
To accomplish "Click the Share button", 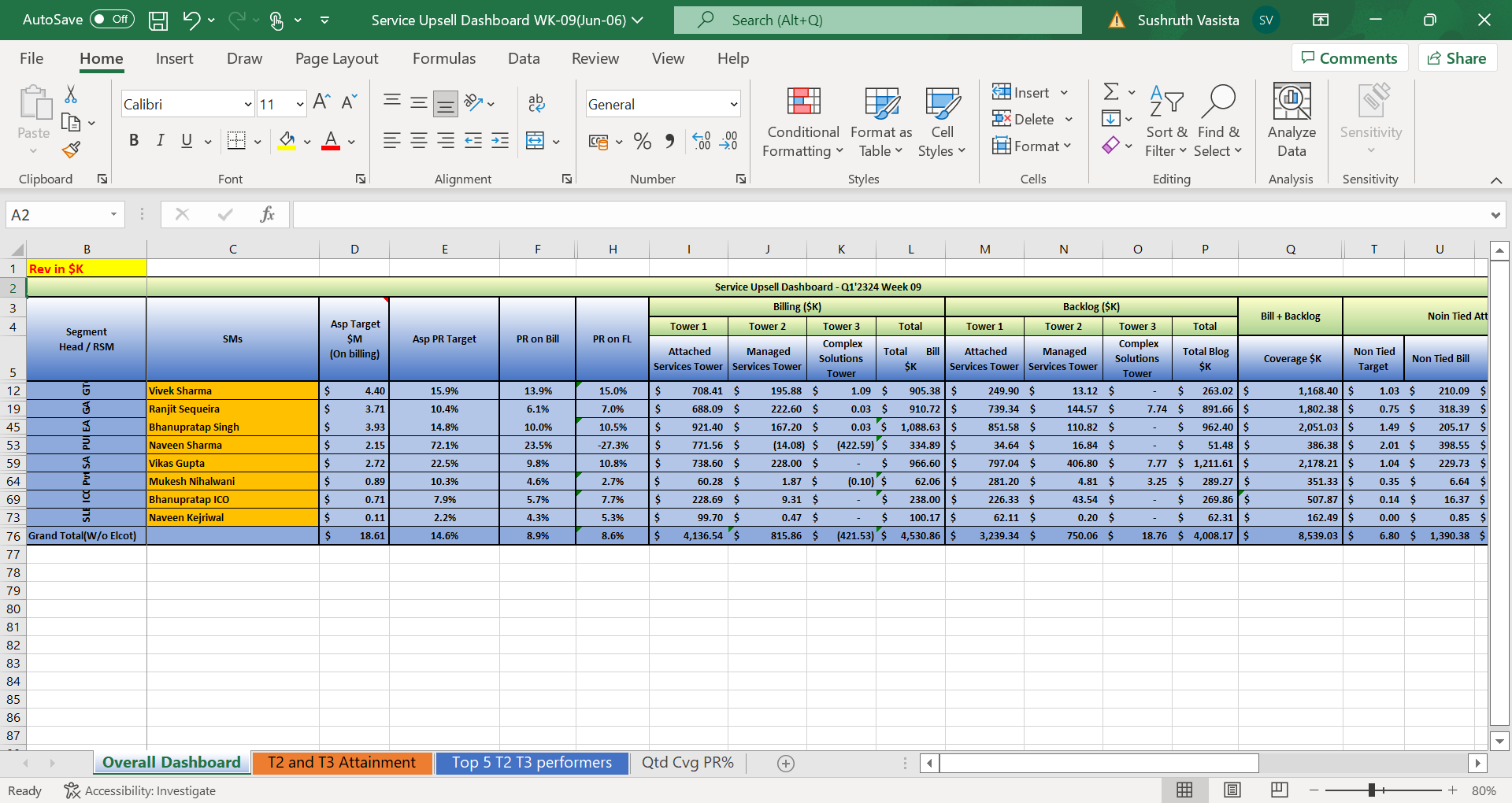I will pyautogui.click(x=1458, y=58).
